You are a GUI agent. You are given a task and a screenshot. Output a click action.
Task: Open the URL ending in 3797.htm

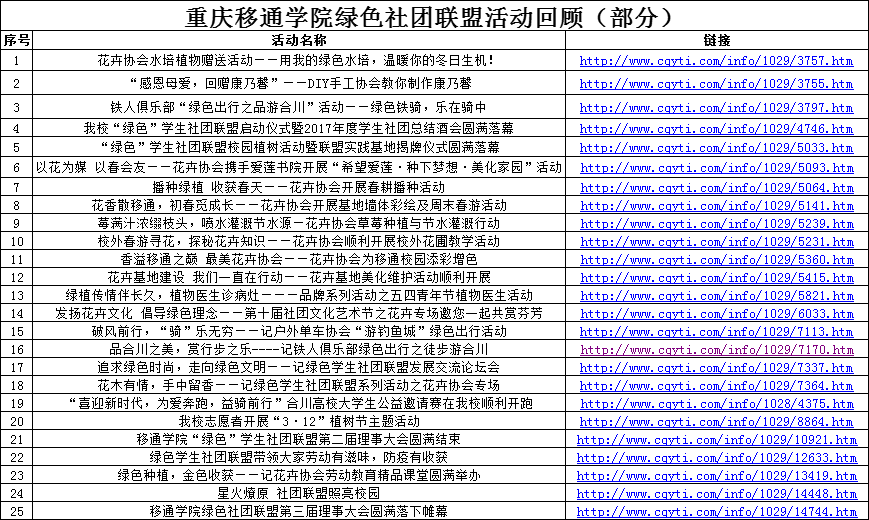pyautogui.click(x=717, y=107)
